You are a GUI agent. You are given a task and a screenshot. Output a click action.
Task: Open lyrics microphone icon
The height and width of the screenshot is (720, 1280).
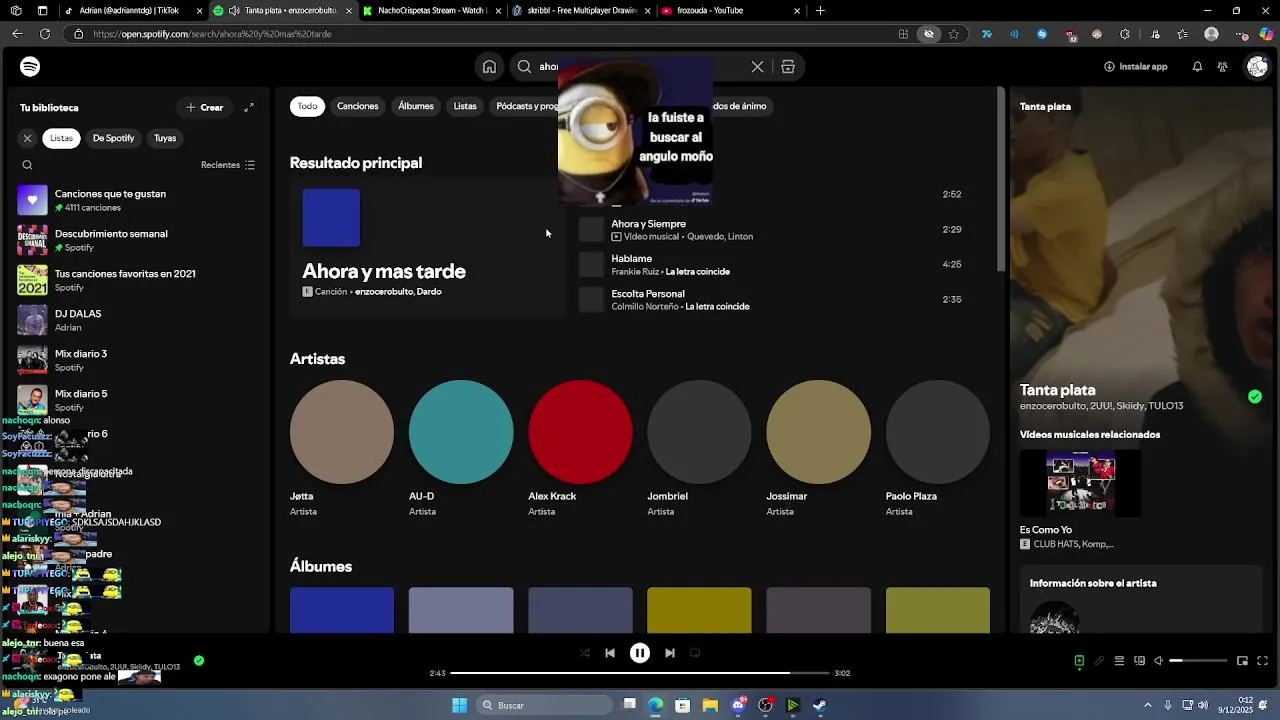(x=1099, y=661)
